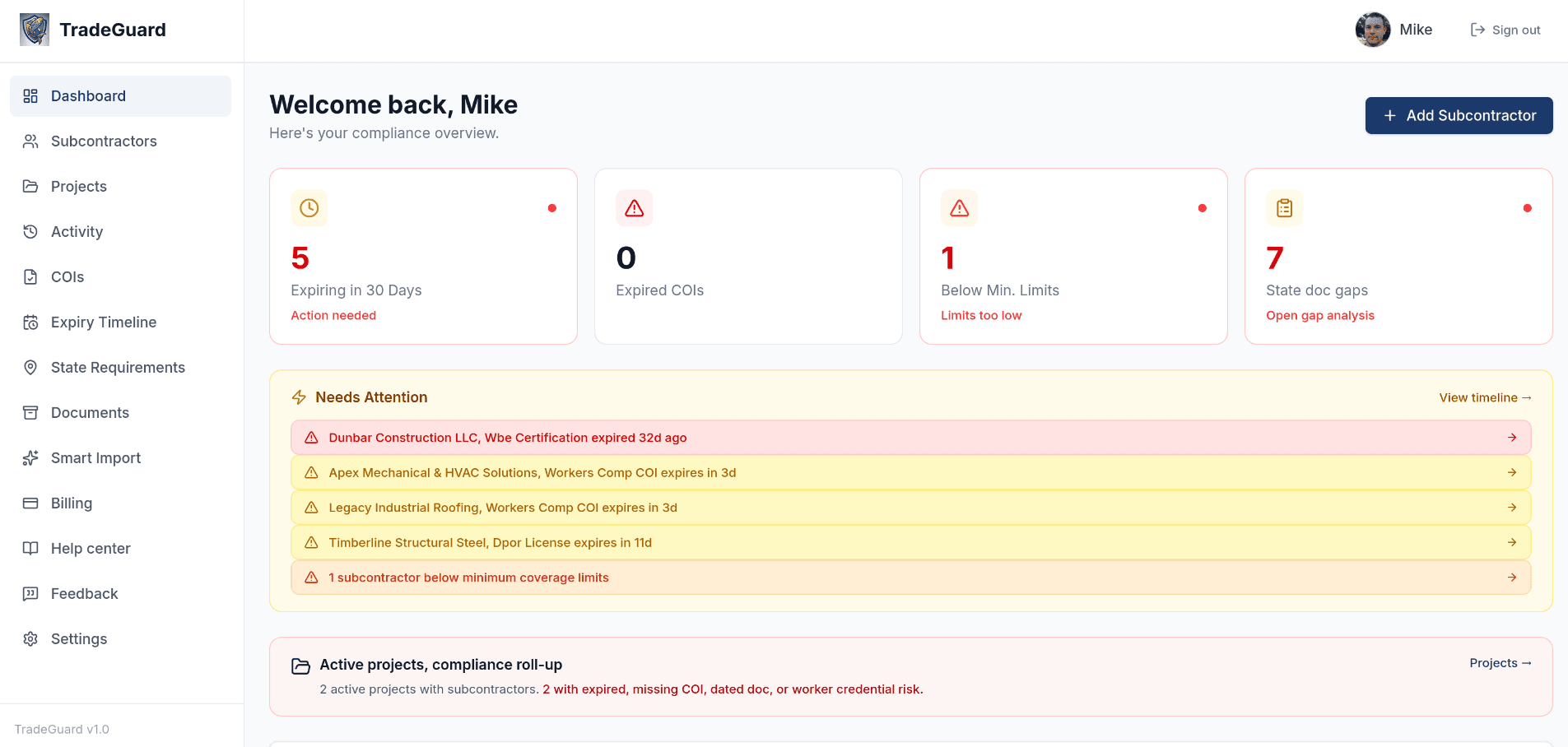Screen dimensions: 1568x747
Task: Click the Limits too low link
Action: click(x=981, y=315)
